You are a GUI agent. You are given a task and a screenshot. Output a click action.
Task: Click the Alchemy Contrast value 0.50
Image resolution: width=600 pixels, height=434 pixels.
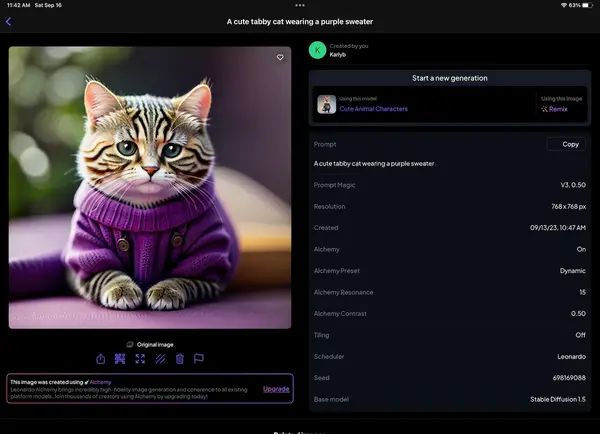(x=578, y=314)
